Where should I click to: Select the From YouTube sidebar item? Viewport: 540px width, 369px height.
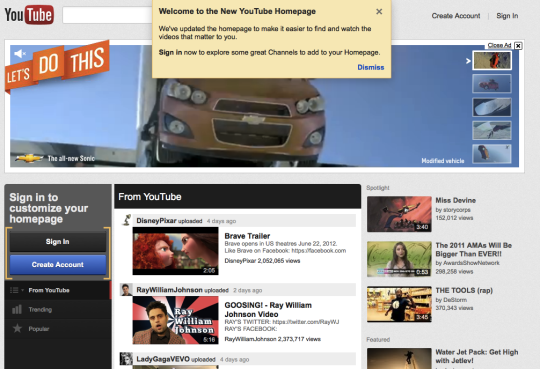click(58, 290)
